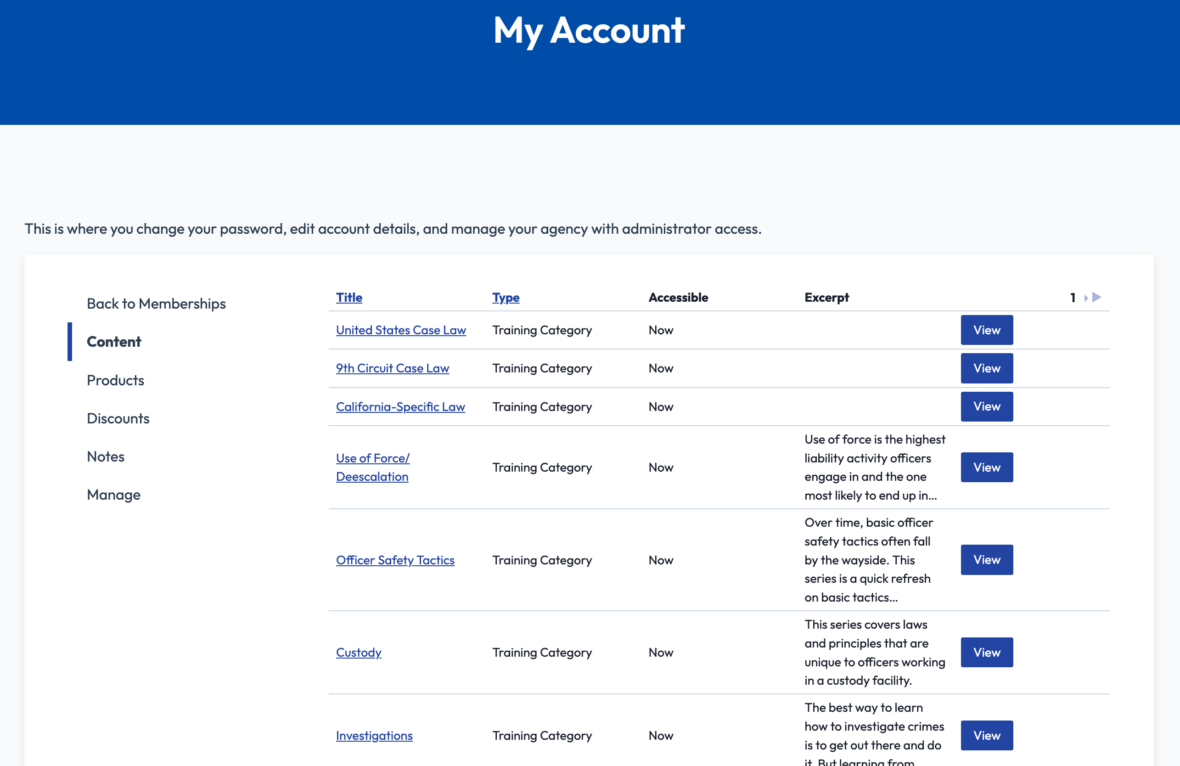Viewport: 1180px width, 766px height.
Task: Sort the table by Title
Action: (x=349, y=297)
